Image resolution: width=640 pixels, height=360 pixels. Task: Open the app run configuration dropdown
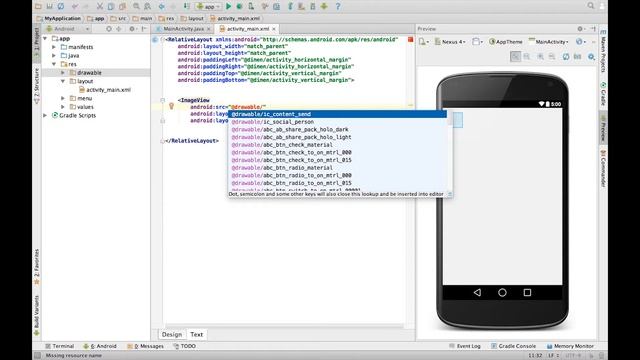coord(208,7)
